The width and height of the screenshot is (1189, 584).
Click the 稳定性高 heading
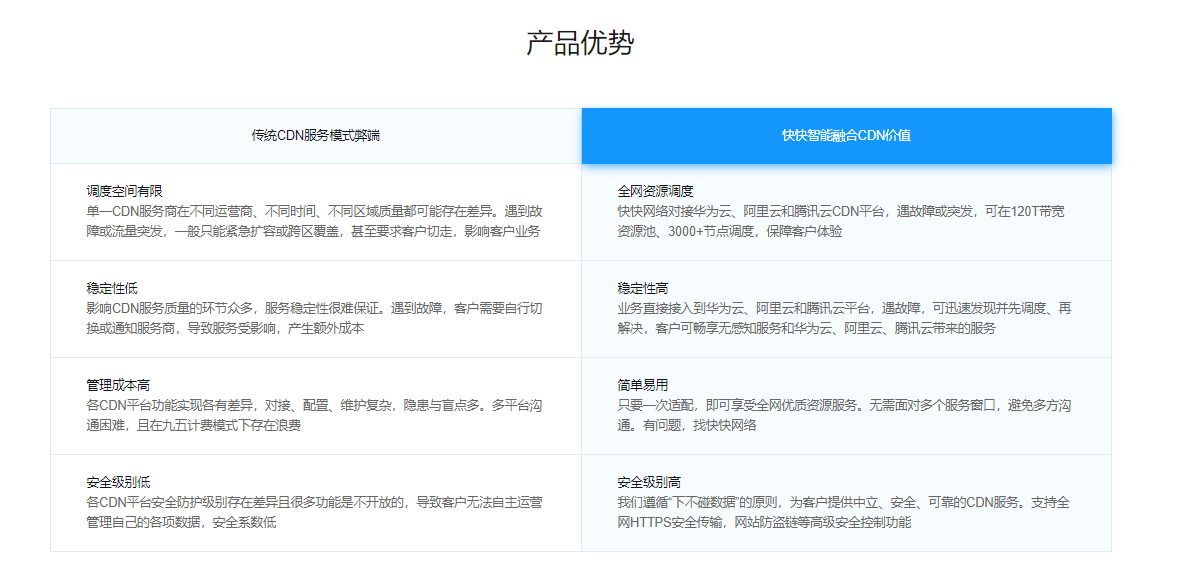(643, 288)
